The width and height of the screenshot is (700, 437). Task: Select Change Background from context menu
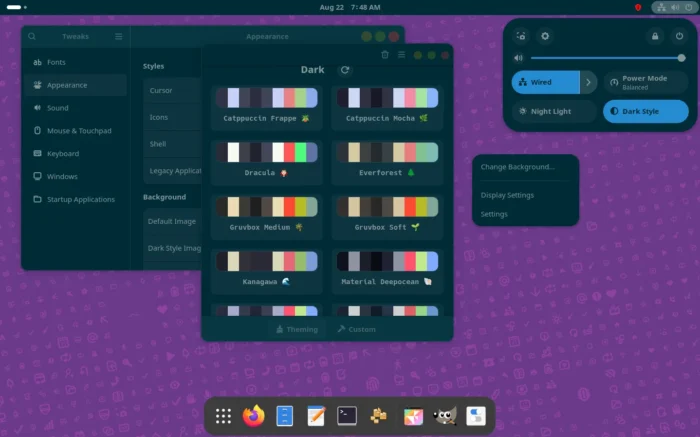pyautogui.click(x=517, y=167)
